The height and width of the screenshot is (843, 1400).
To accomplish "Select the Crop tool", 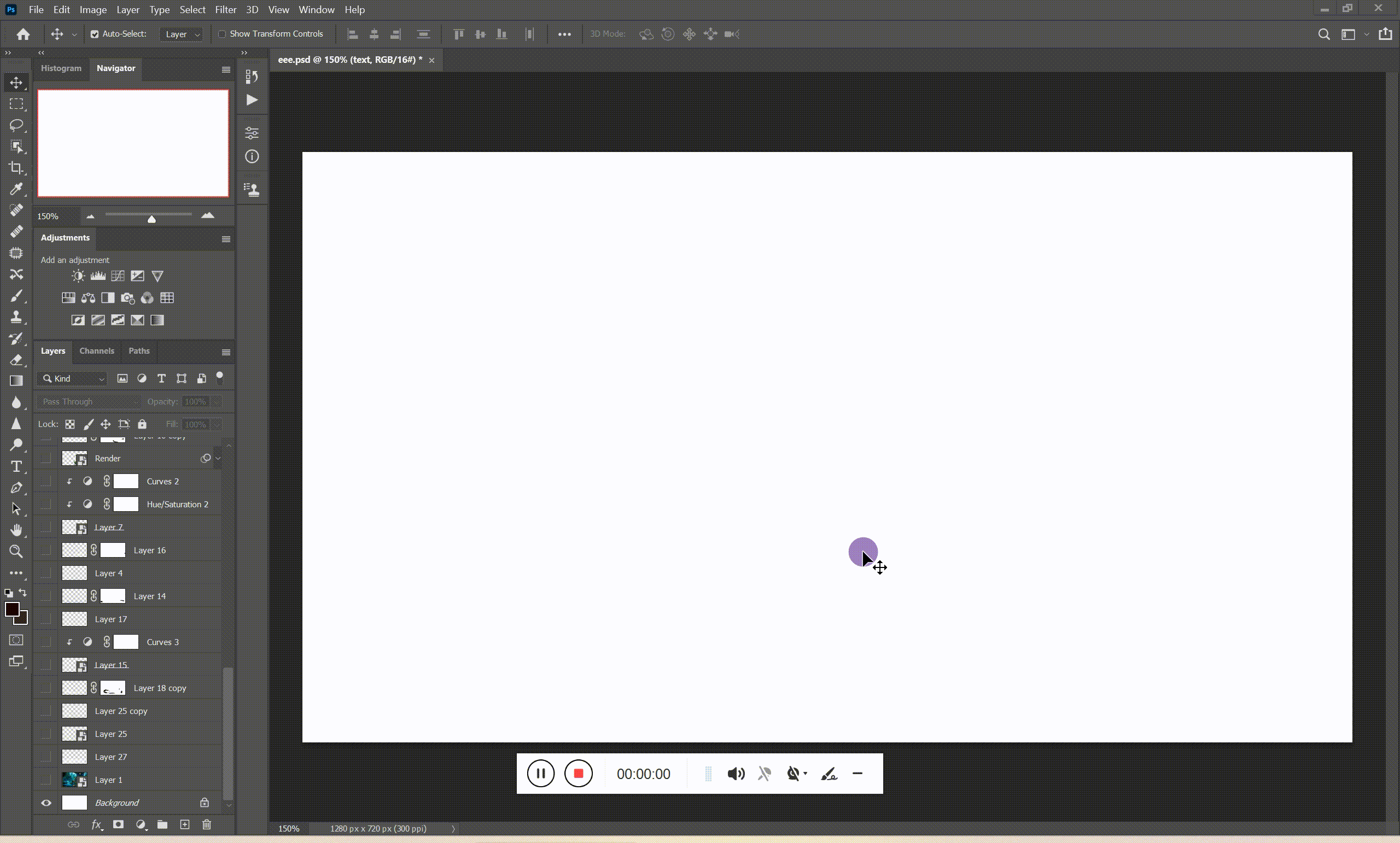I will 16,168.
